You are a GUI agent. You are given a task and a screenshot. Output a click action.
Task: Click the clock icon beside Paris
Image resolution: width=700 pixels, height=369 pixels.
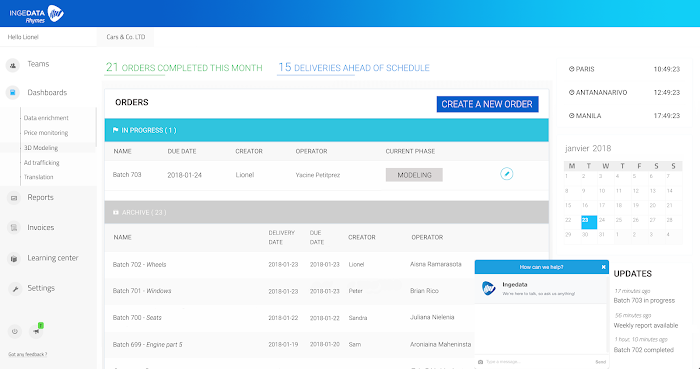[x=571, y=69]
